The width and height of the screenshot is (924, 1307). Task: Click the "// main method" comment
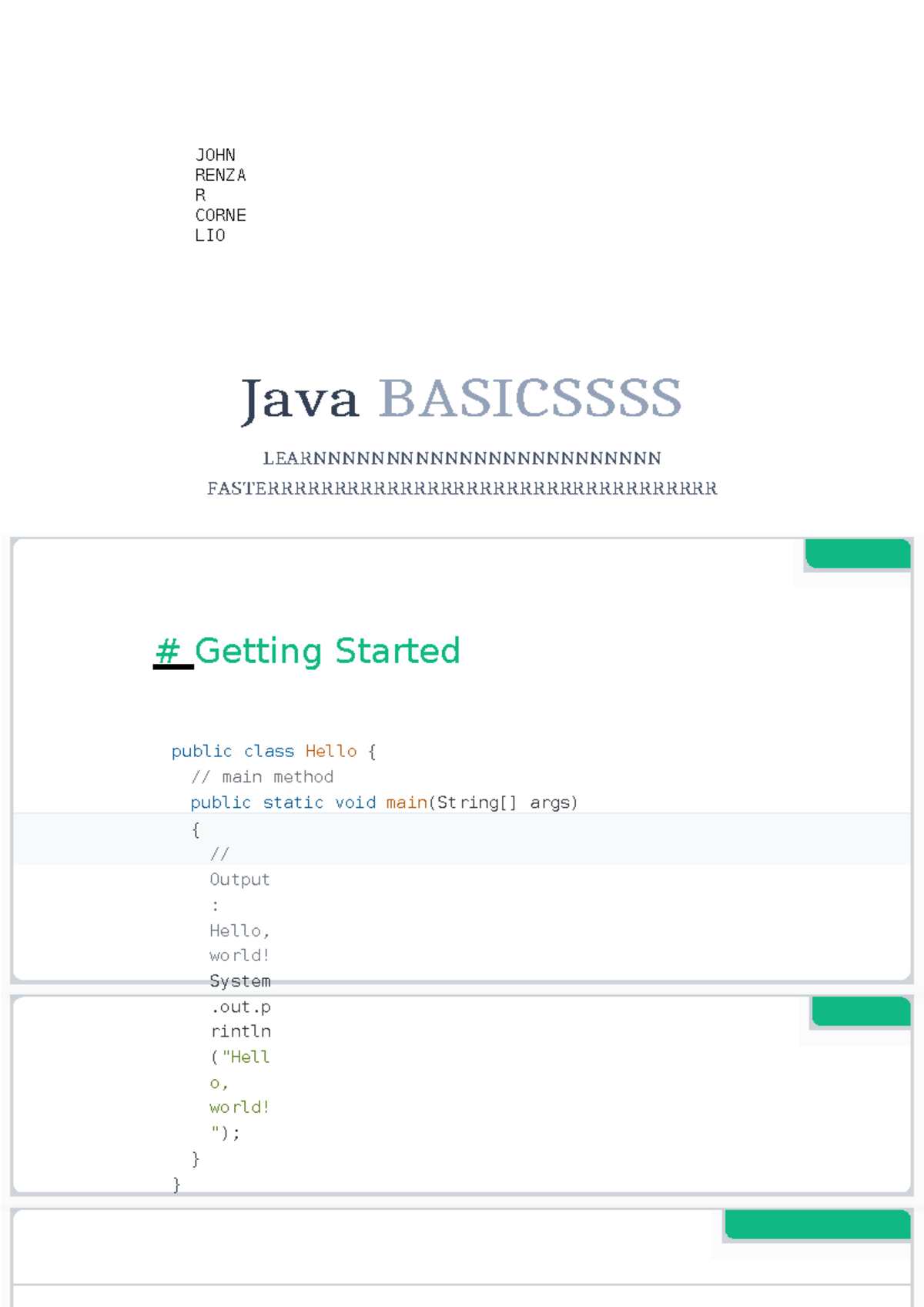263,776
